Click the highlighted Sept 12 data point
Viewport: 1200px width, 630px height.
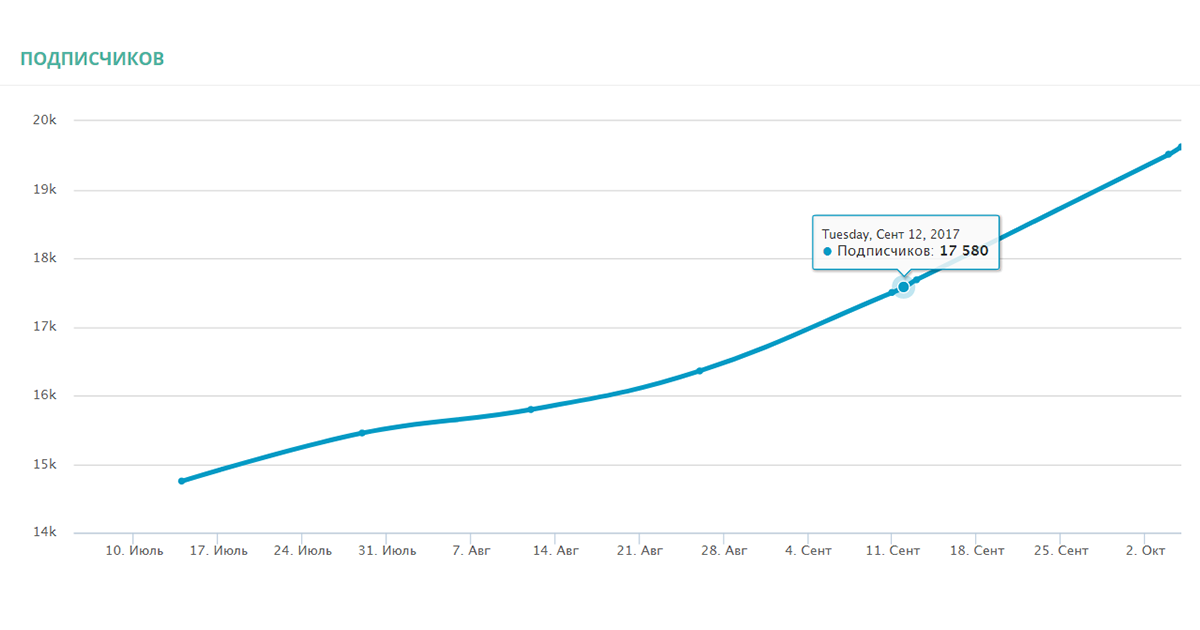pyautogui.click(x=903, y=287)
